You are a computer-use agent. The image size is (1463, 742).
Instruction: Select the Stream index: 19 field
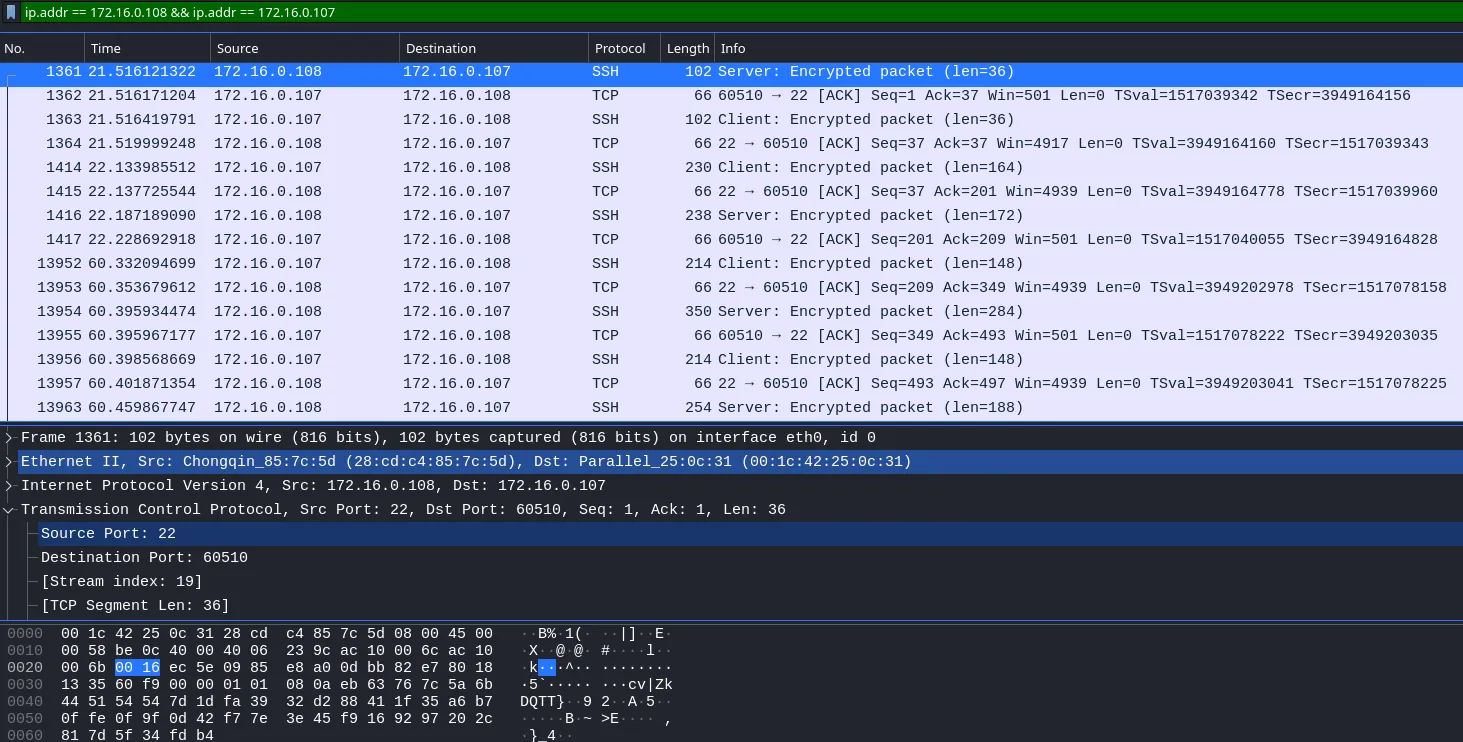[121, 582]
